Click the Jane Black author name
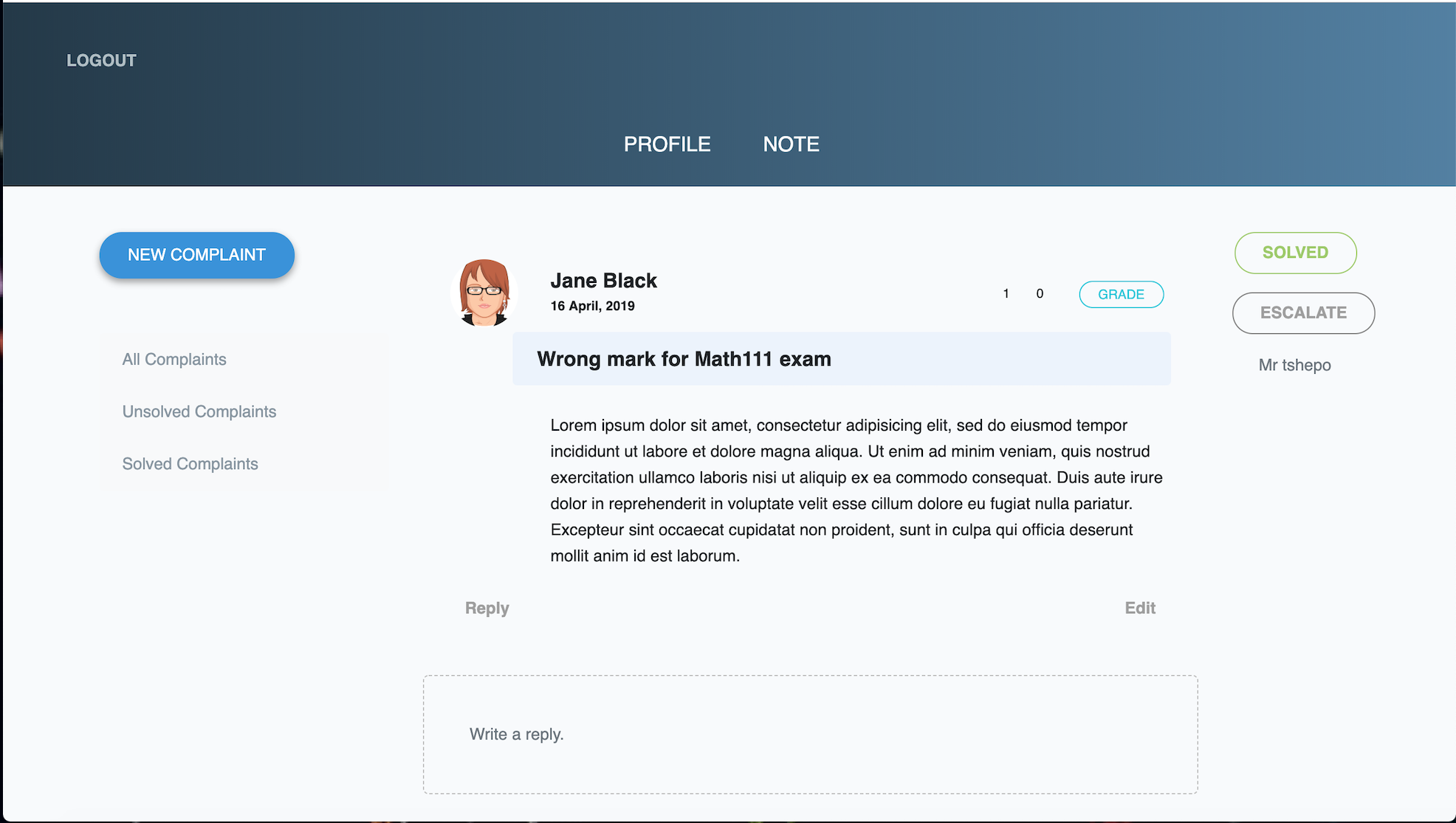This screenshot has width=1456, height=823. [x=603, y=281]
